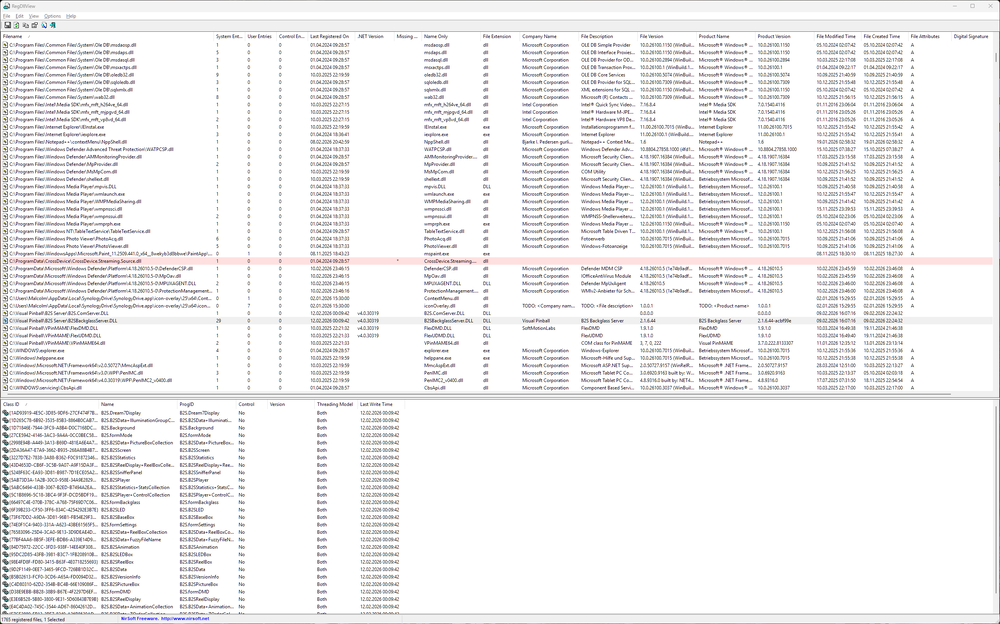Screen dimensions: 1000x624
Task: Click the class icon for B2S.formMode
Action: pyautogui.click(x=6, y=435)
